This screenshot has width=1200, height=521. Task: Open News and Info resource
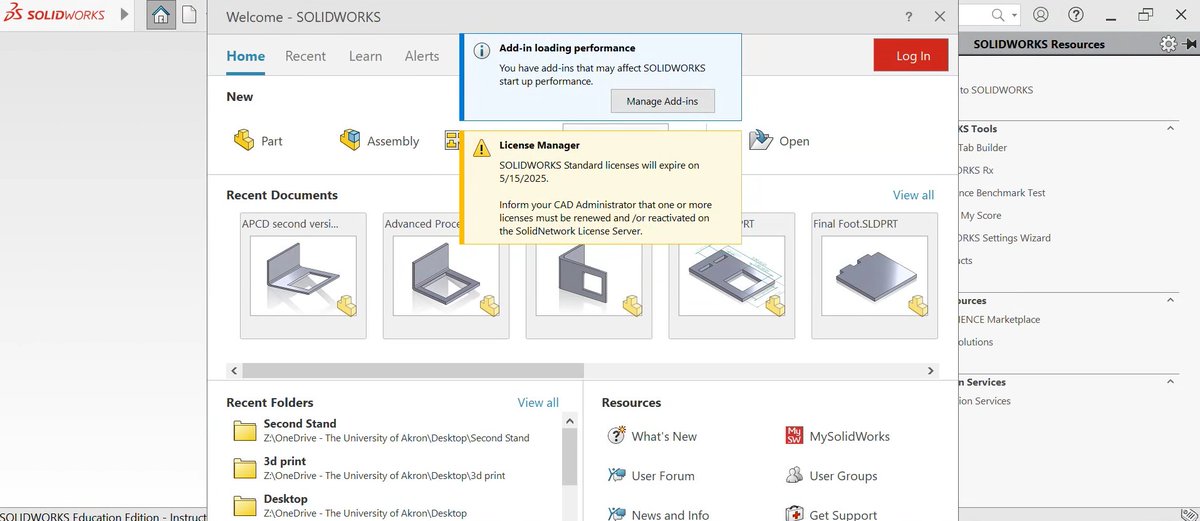tap(659, 514)
